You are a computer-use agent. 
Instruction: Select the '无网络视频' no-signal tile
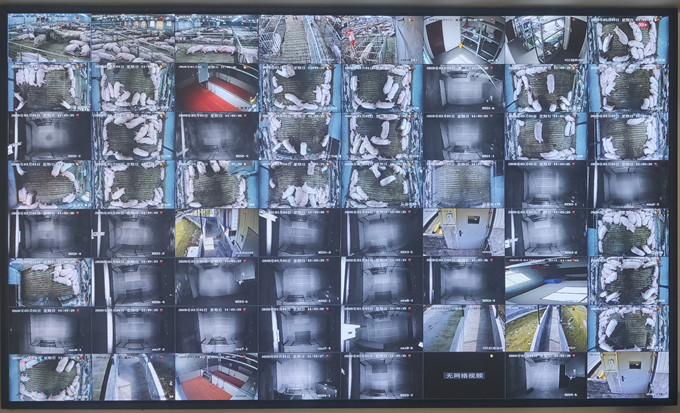click(462, 376)
